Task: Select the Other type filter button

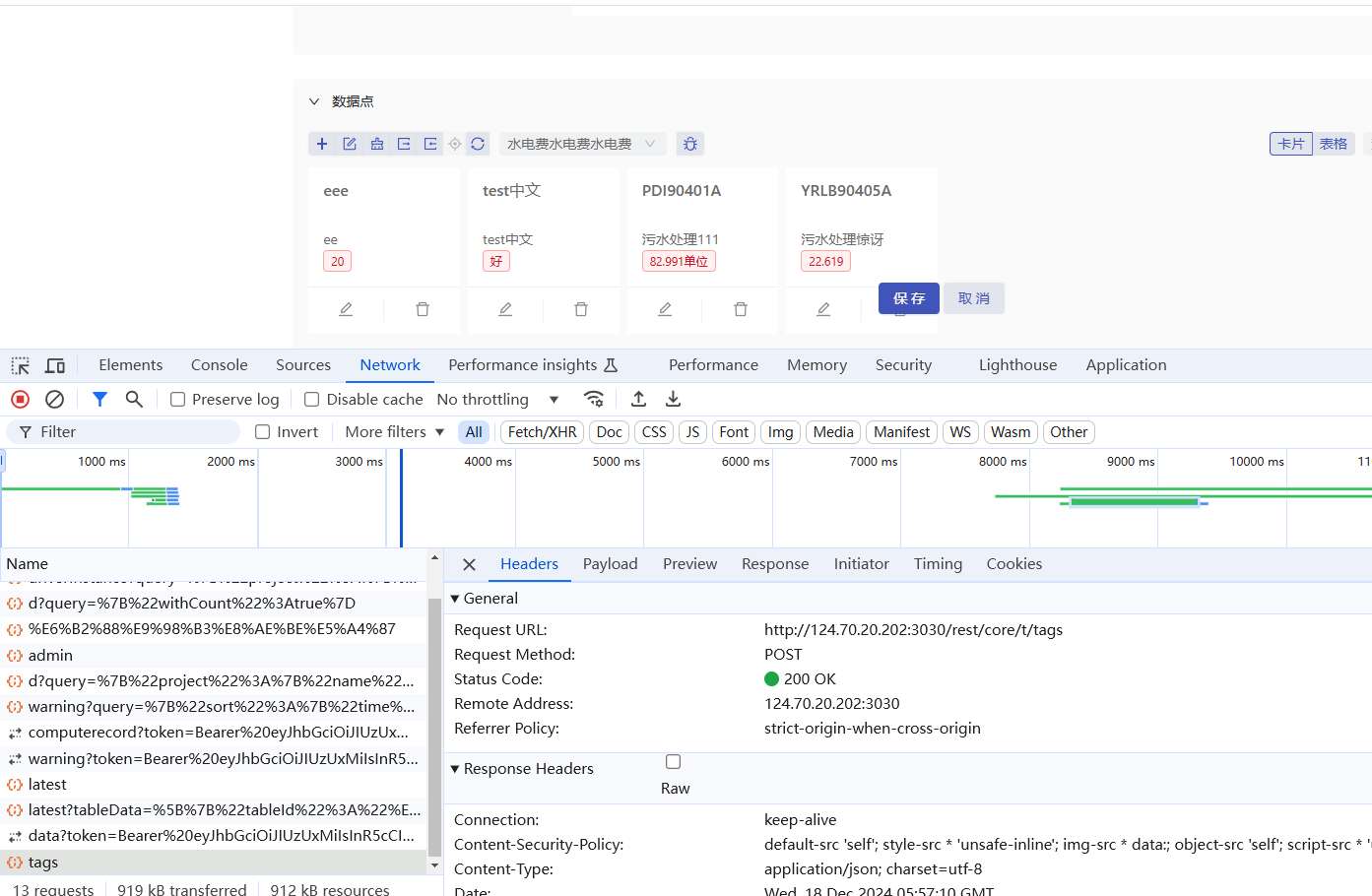Action: (x=1069, y=431)
